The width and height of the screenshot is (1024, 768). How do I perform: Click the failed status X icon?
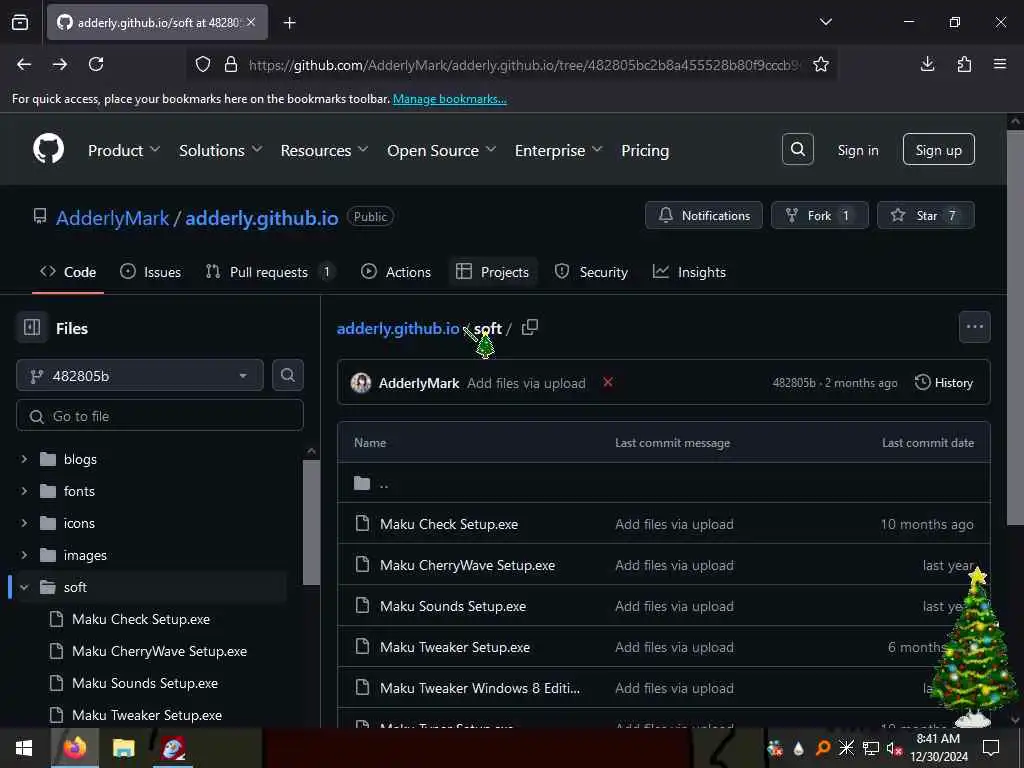click(x=607, y=382)
